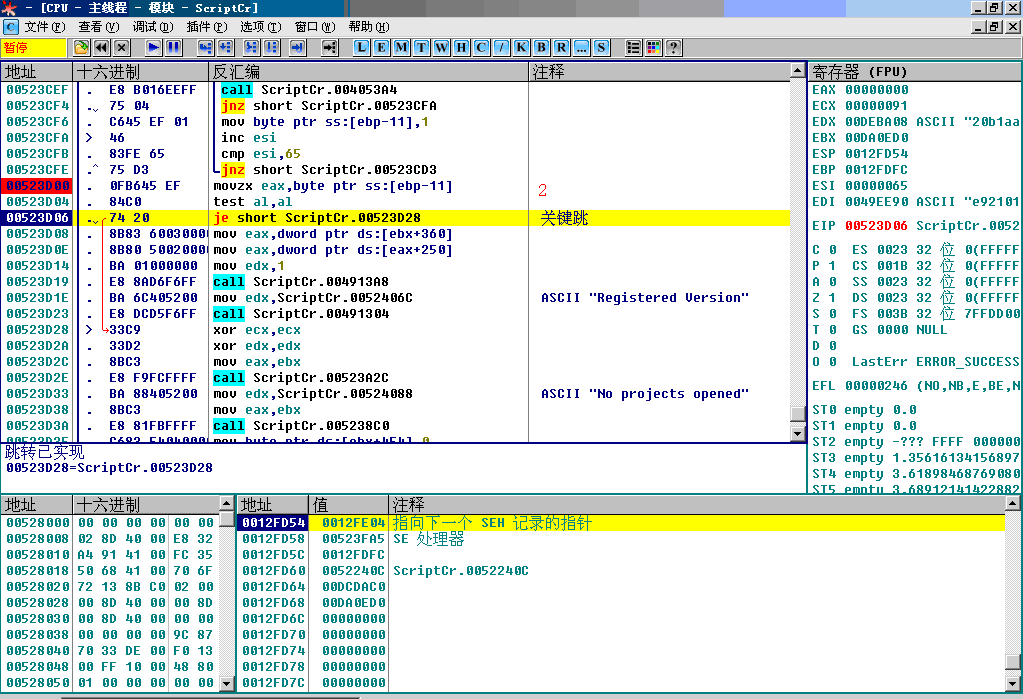Click the 关键跳 comment
This screenshot has width=1023, height=699.
pyautogui.click(x=564, y=218)
